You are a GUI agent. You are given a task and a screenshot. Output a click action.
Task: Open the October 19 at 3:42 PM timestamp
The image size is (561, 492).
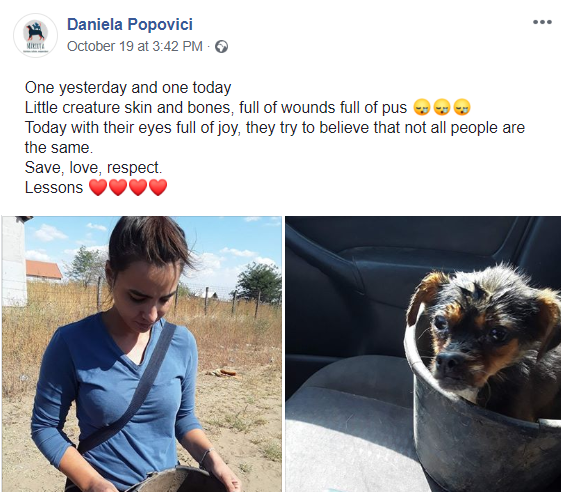(135, 47)
